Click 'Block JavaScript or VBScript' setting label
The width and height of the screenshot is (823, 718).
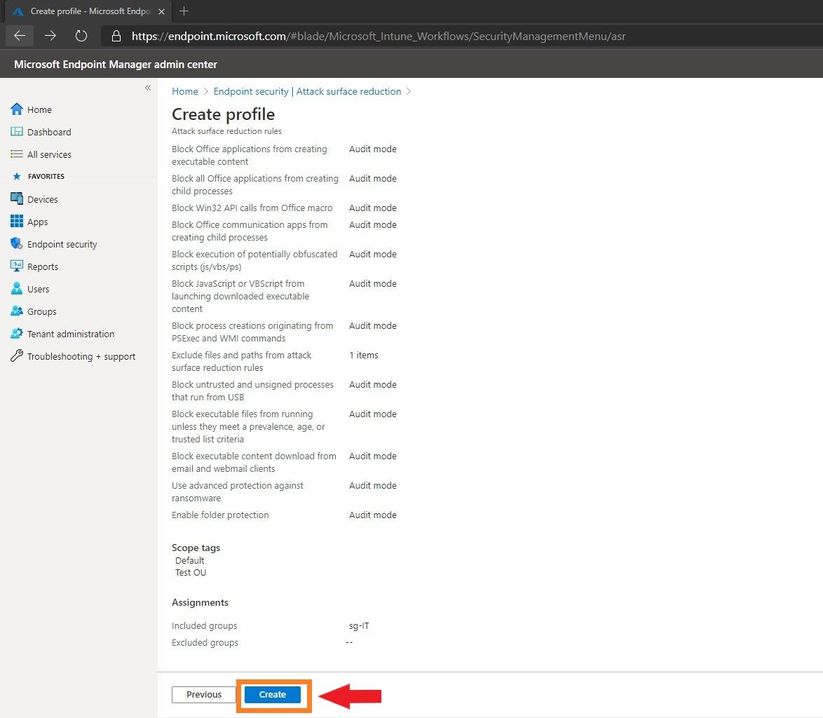[240, 296]
